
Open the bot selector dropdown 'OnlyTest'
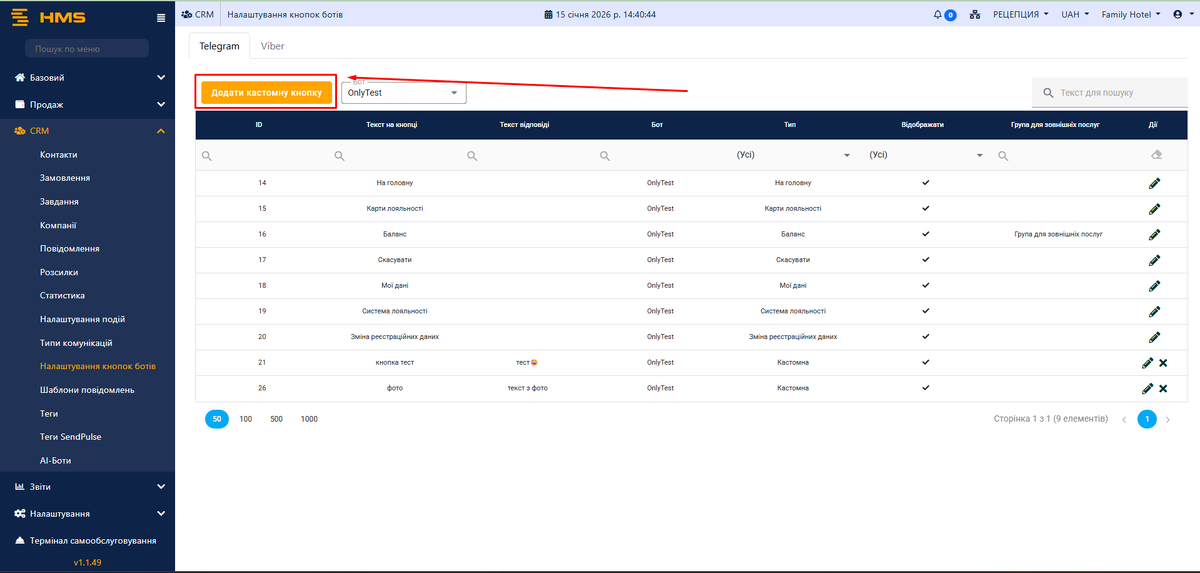[x=403, y=93]
